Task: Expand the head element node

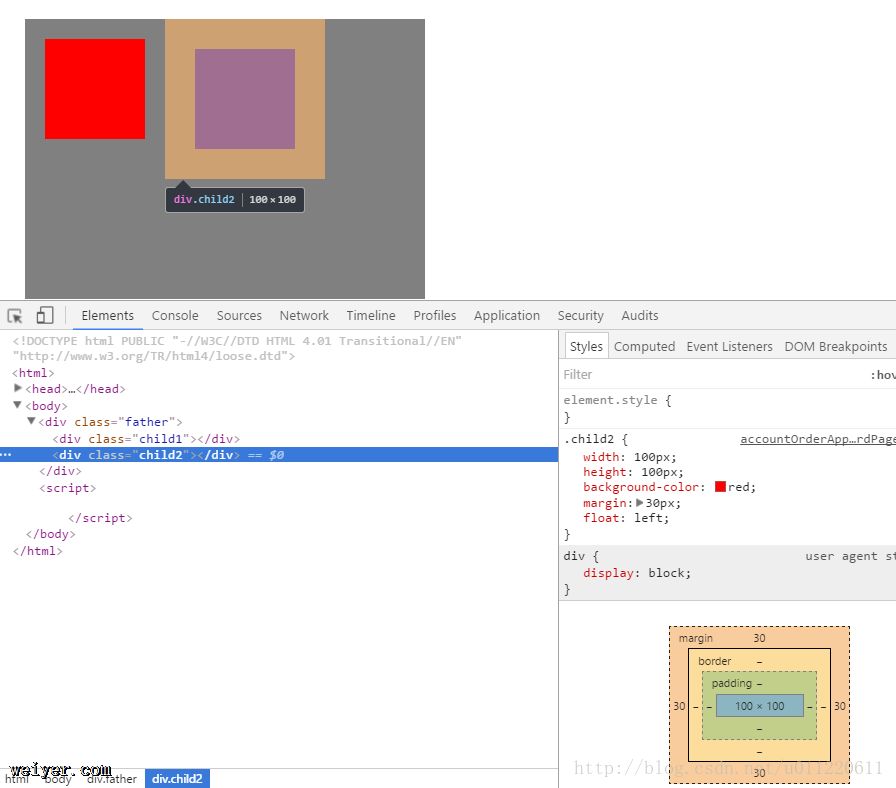Action: point(18,388)
